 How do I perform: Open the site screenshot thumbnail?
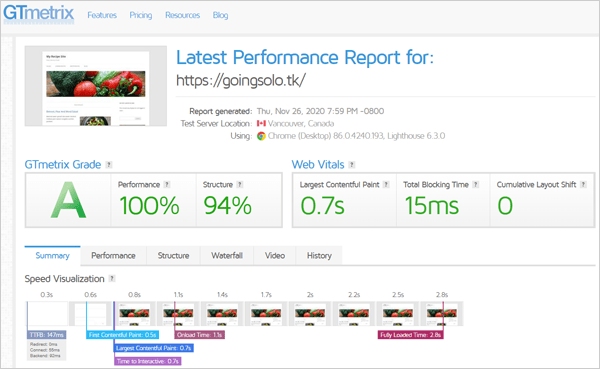pos(96,86)
